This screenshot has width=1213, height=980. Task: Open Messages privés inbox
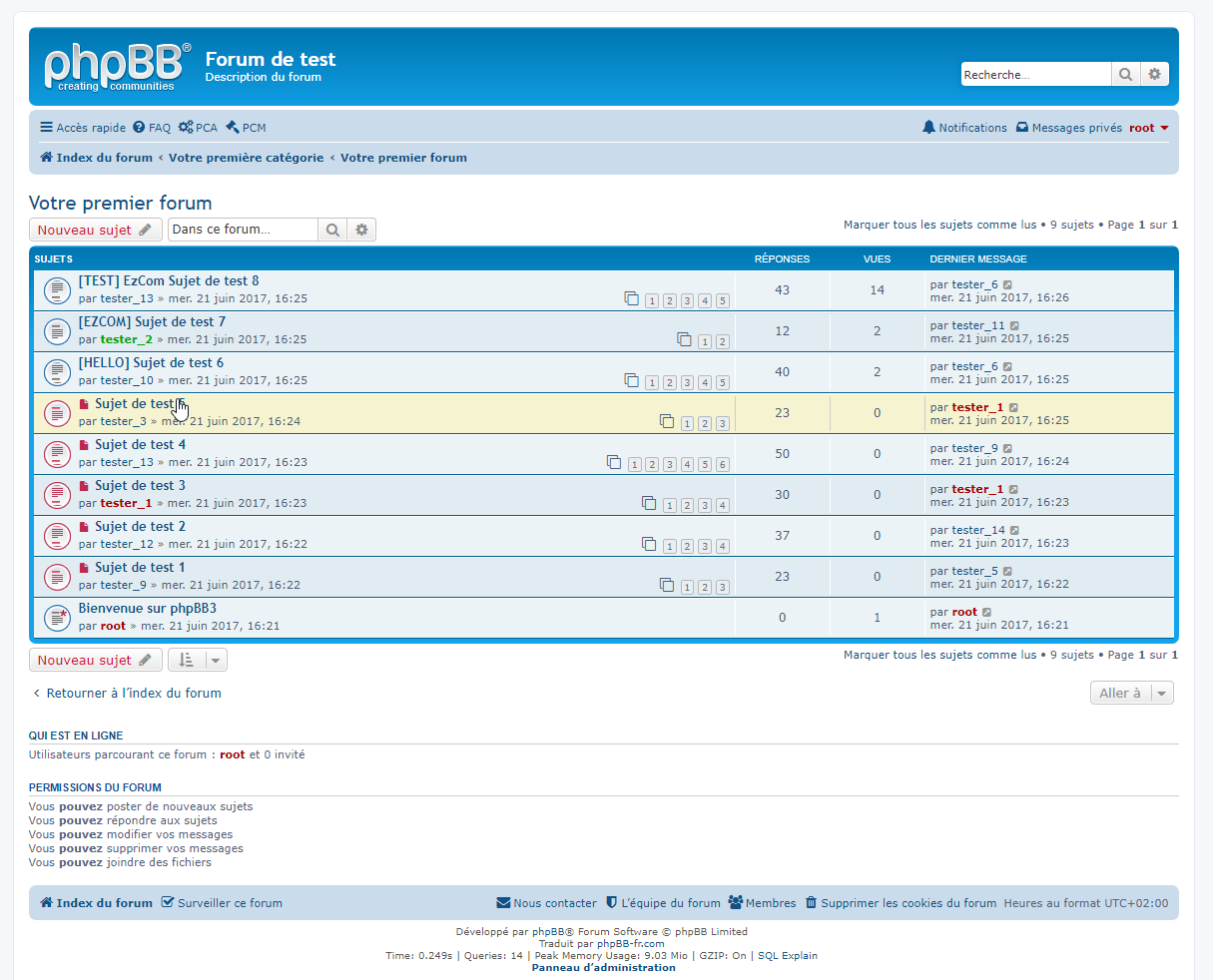click(x=1069, y=128)
